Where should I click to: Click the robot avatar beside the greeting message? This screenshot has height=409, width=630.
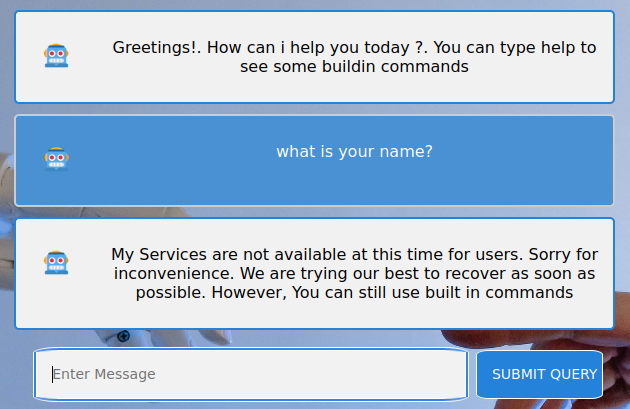[56, 56]
